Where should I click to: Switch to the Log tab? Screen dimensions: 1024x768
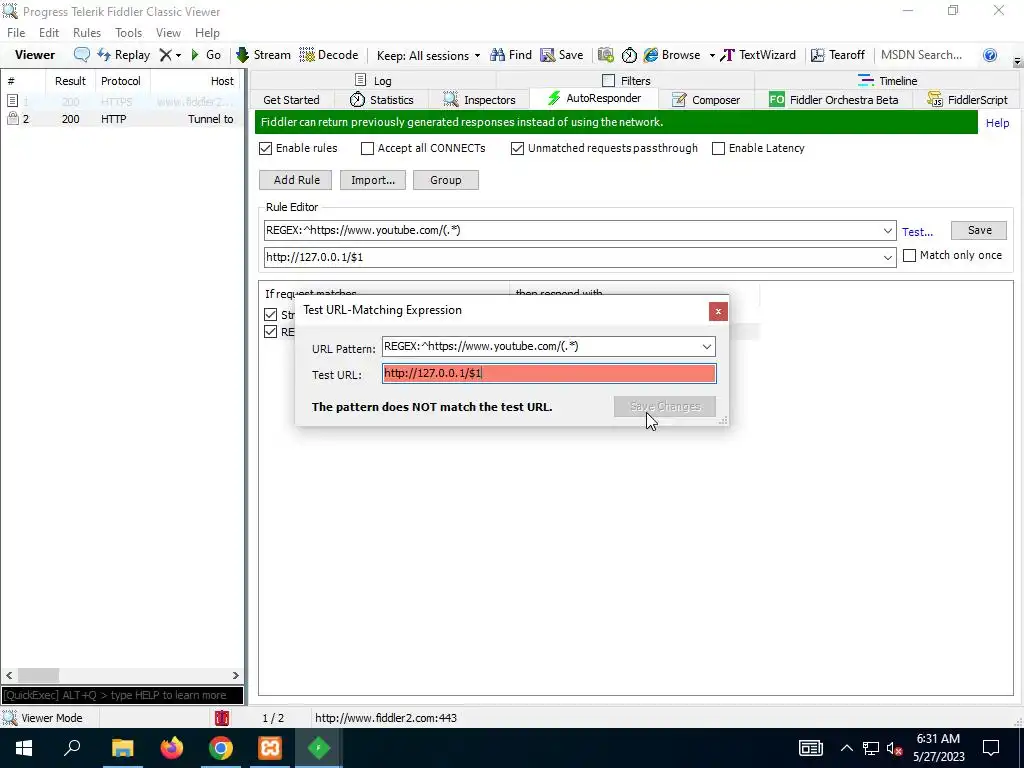coord(373,80)
